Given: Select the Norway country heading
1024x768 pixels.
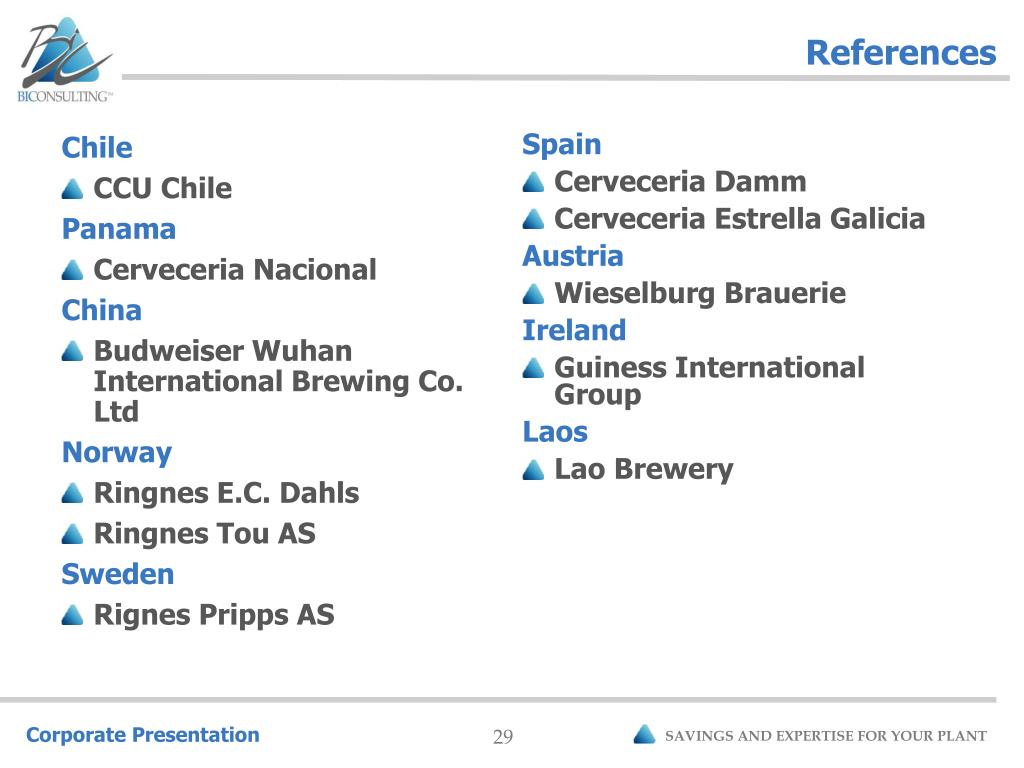Looking at the screenshot, I should (117, 453).
